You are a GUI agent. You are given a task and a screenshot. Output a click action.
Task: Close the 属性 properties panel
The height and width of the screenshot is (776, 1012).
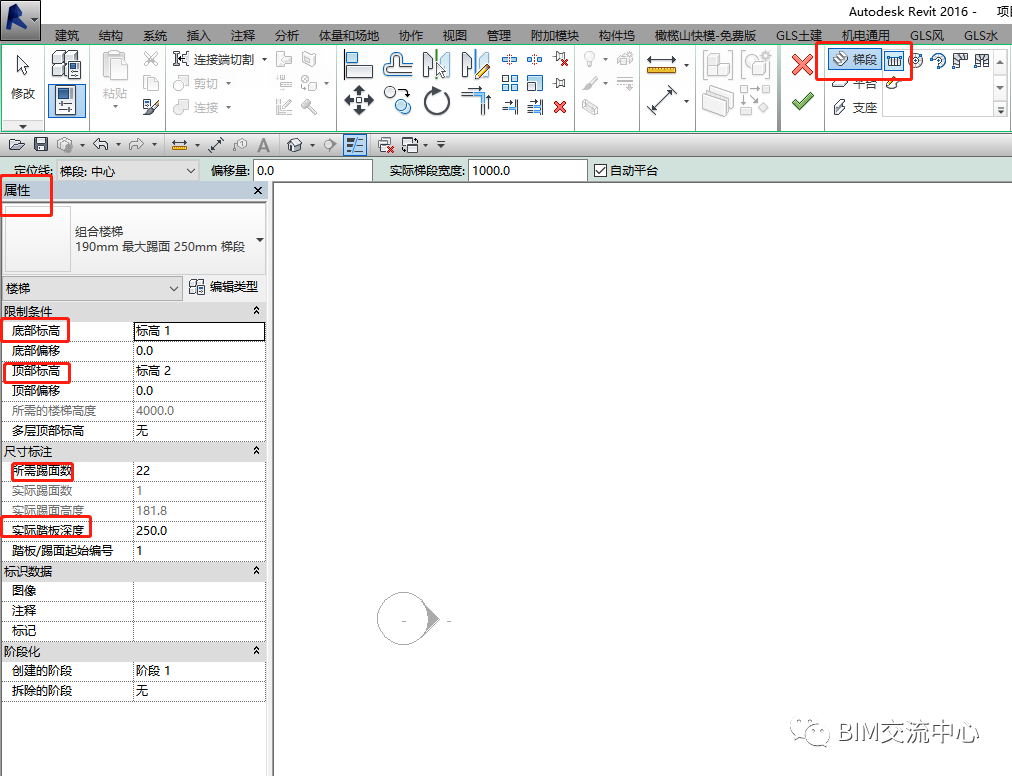click(258, 190)
